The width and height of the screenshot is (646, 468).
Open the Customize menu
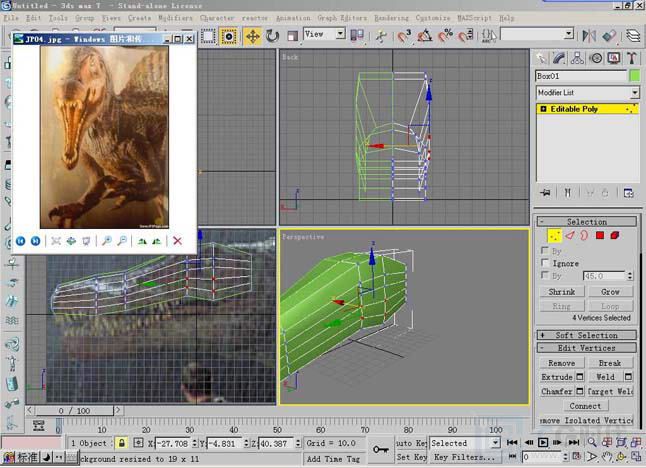pyautogui.click(x=433, y=18)
